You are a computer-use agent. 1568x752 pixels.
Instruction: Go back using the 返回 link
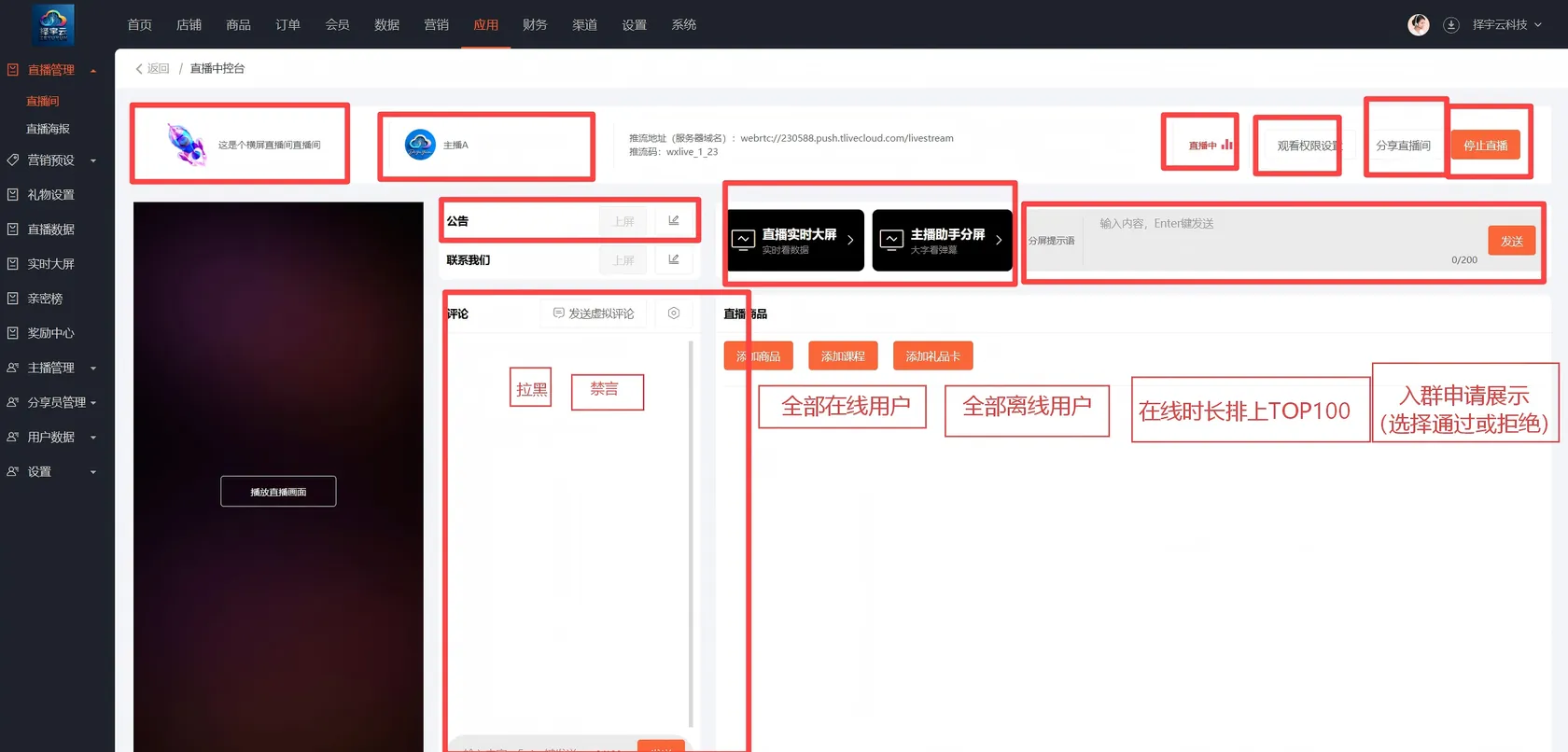click(152, 69)
